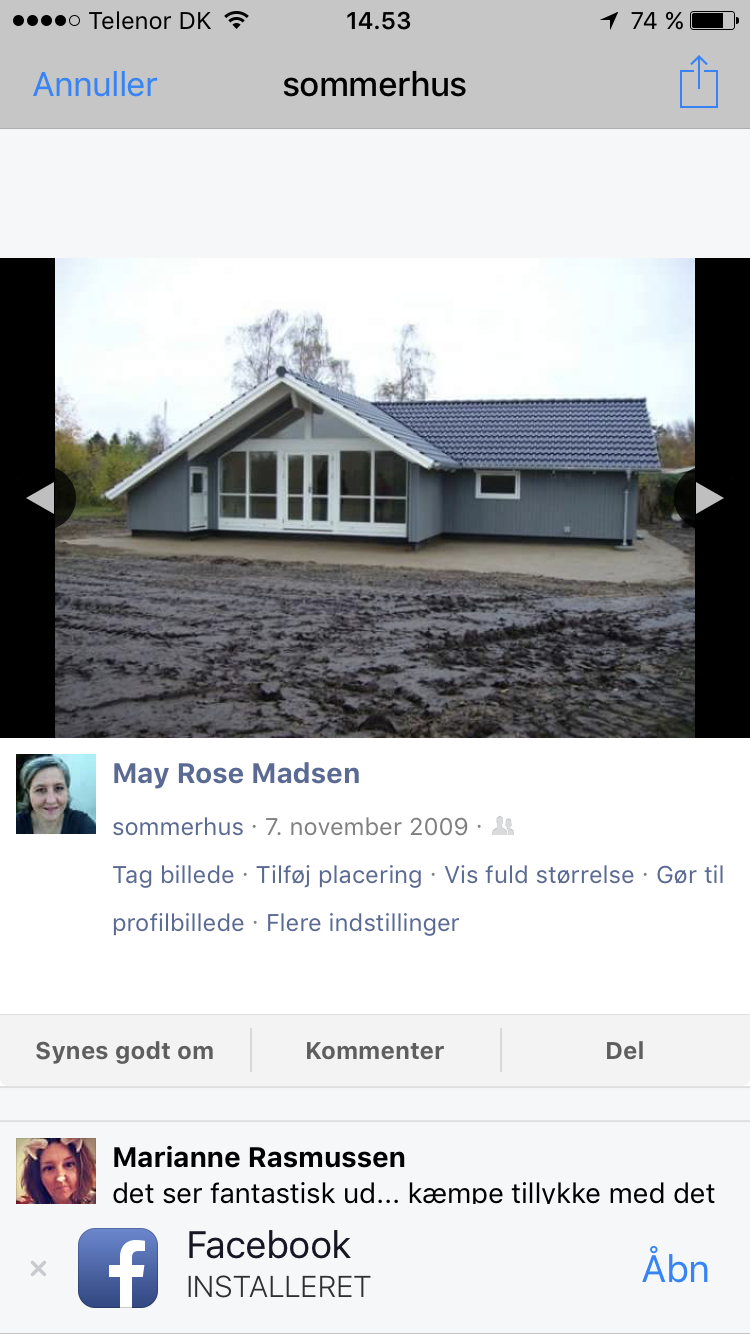Open Vis fuld størrelse link
This screenshot has height=1334, width=750.
point(539,875)
